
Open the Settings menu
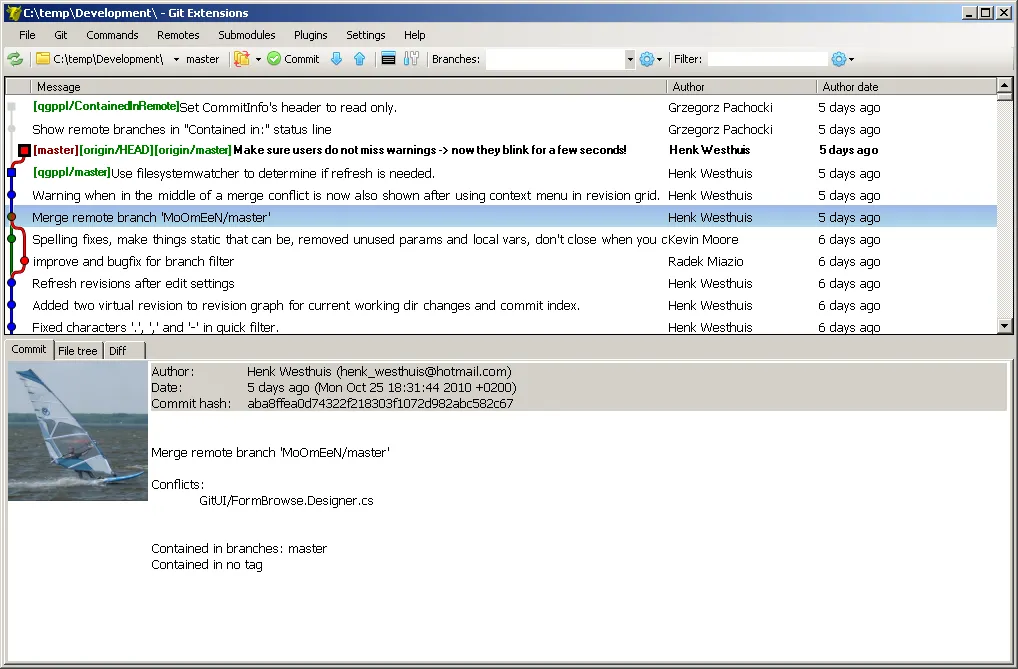(366, 35)
